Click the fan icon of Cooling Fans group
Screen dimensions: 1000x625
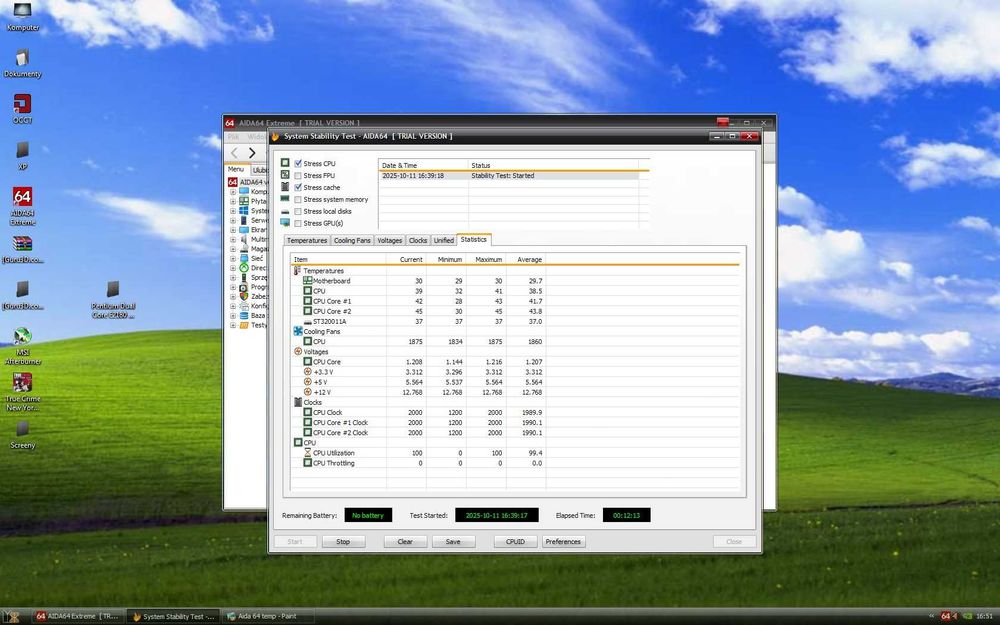pyautogui.click(x=298, y=331)
